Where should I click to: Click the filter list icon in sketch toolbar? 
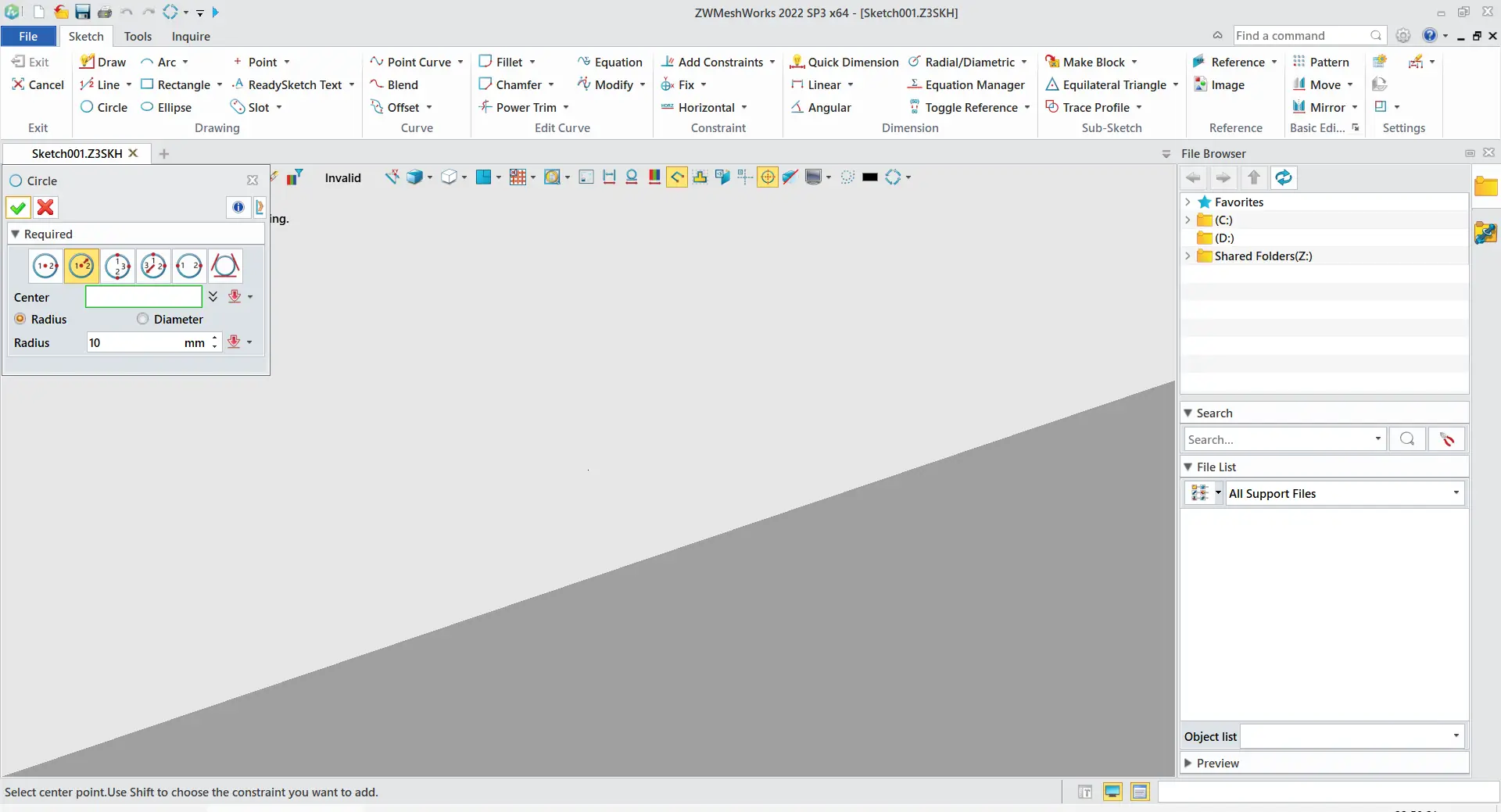tap(295, 177)
